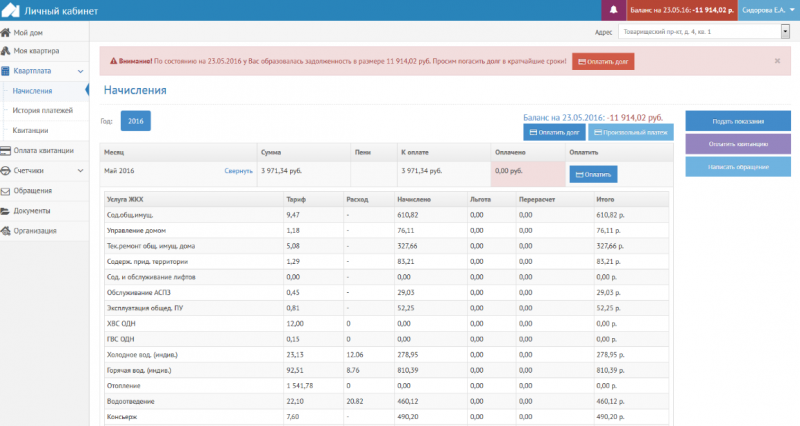Open the Адрес address dropdown
The width and height of the screenshot is (800, 426).
[x=784, y=31]
